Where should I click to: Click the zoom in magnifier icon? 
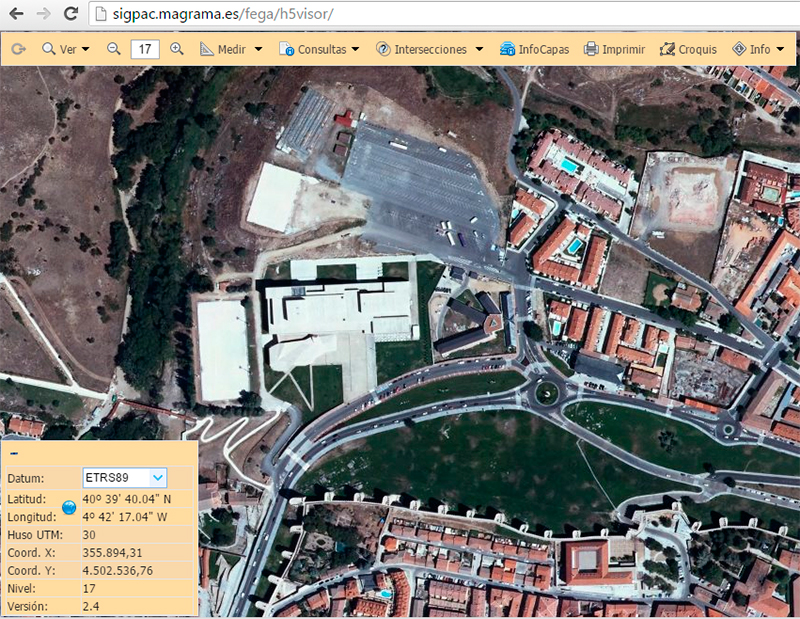click(177, 49)
